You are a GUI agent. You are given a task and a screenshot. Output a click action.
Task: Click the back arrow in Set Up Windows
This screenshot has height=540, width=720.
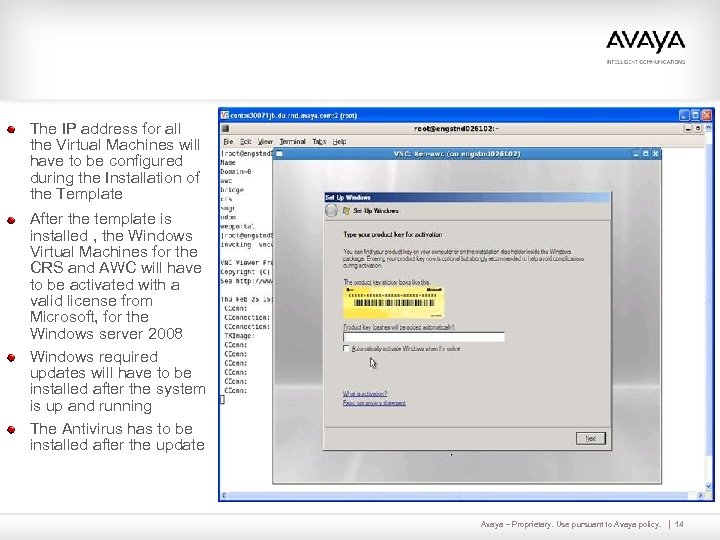click(x=331, y=210)
